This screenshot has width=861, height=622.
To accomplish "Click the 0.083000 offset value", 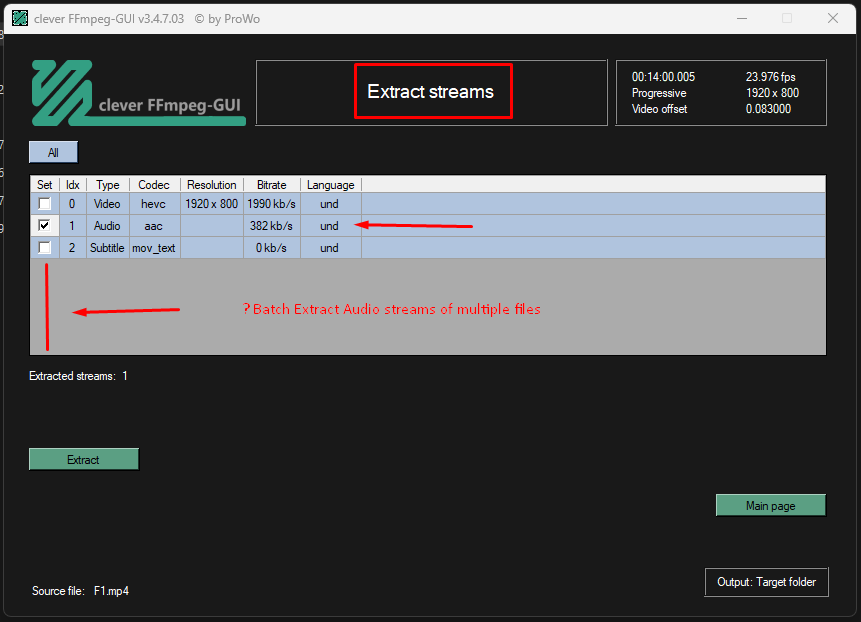I will (x=768, y=109).
